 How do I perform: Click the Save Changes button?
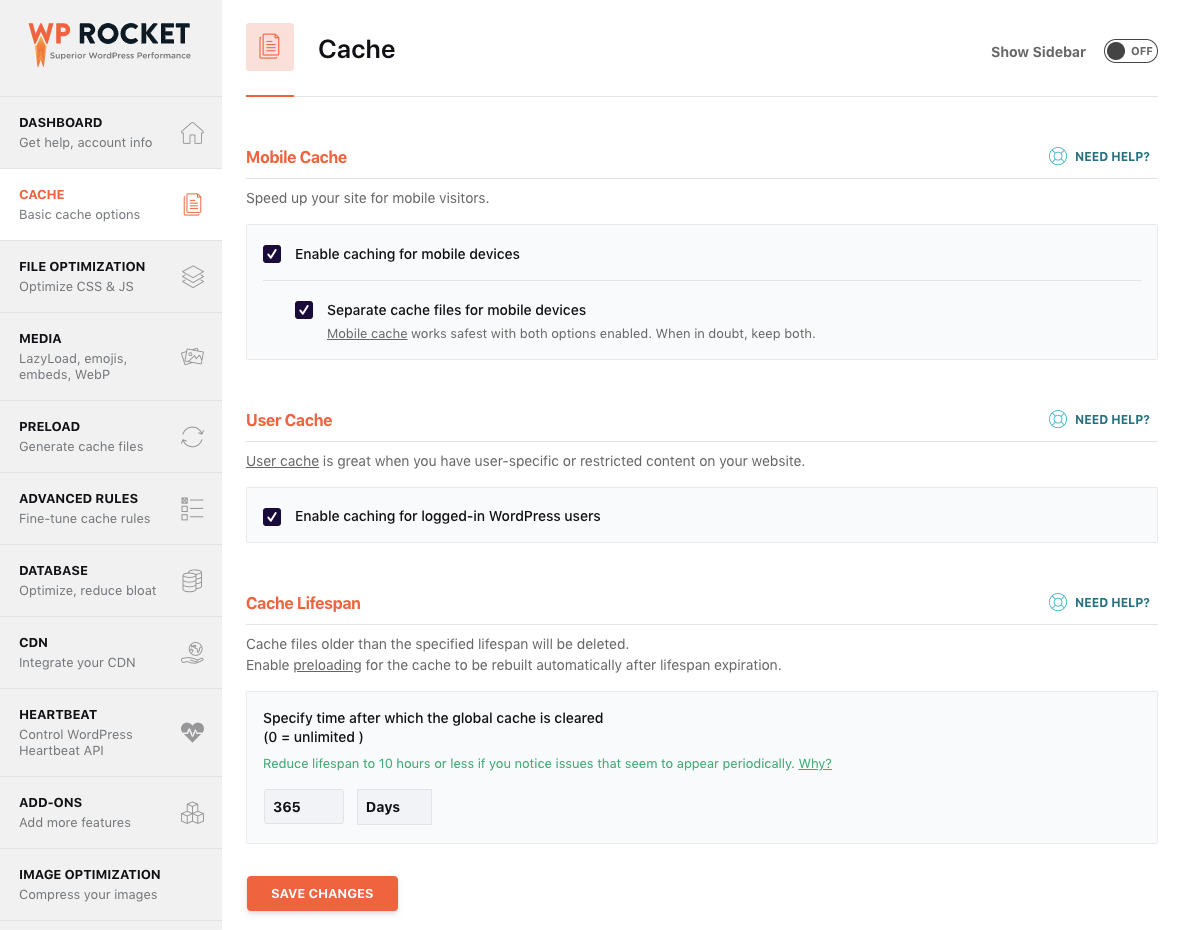(x=322, y=893)
